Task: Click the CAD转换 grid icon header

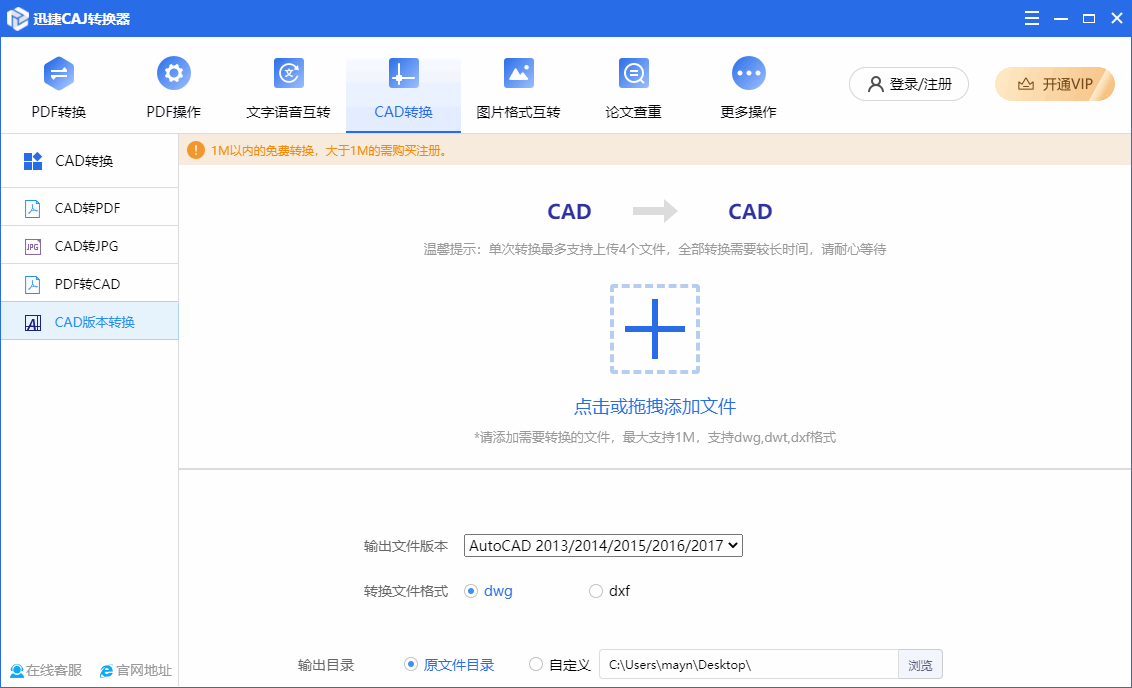Action: (32, 161)
